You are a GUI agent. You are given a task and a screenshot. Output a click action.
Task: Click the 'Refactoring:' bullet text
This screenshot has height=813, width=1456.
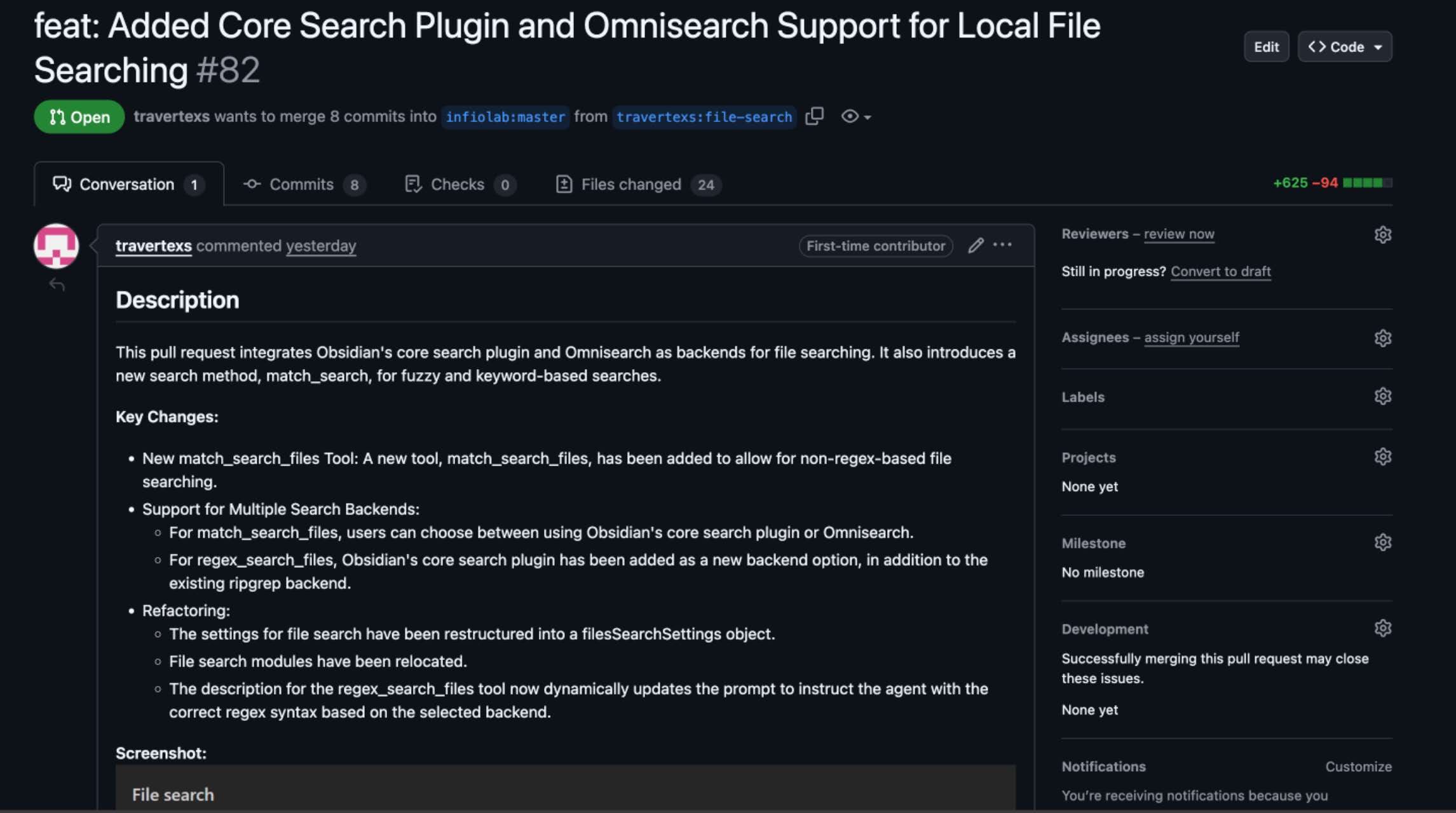click(x=186, y=610)
